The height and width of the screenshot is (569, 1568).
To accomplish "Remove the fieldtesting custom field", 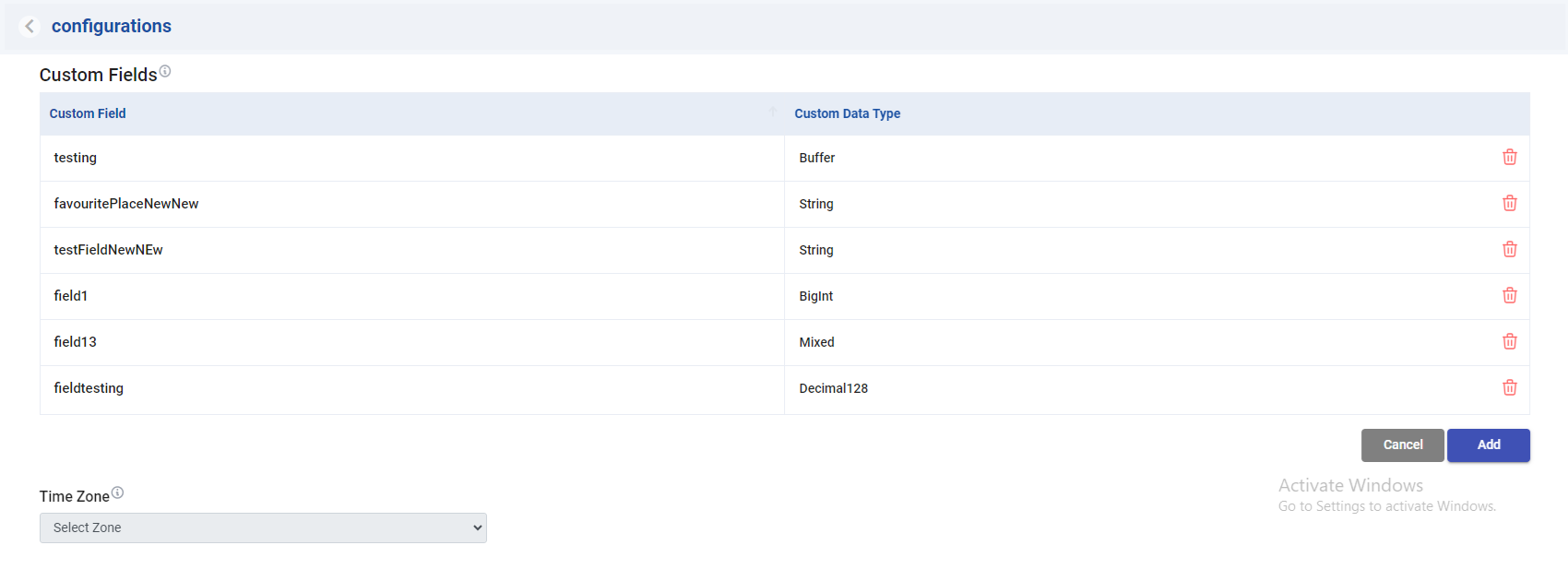I will 1509,388.
